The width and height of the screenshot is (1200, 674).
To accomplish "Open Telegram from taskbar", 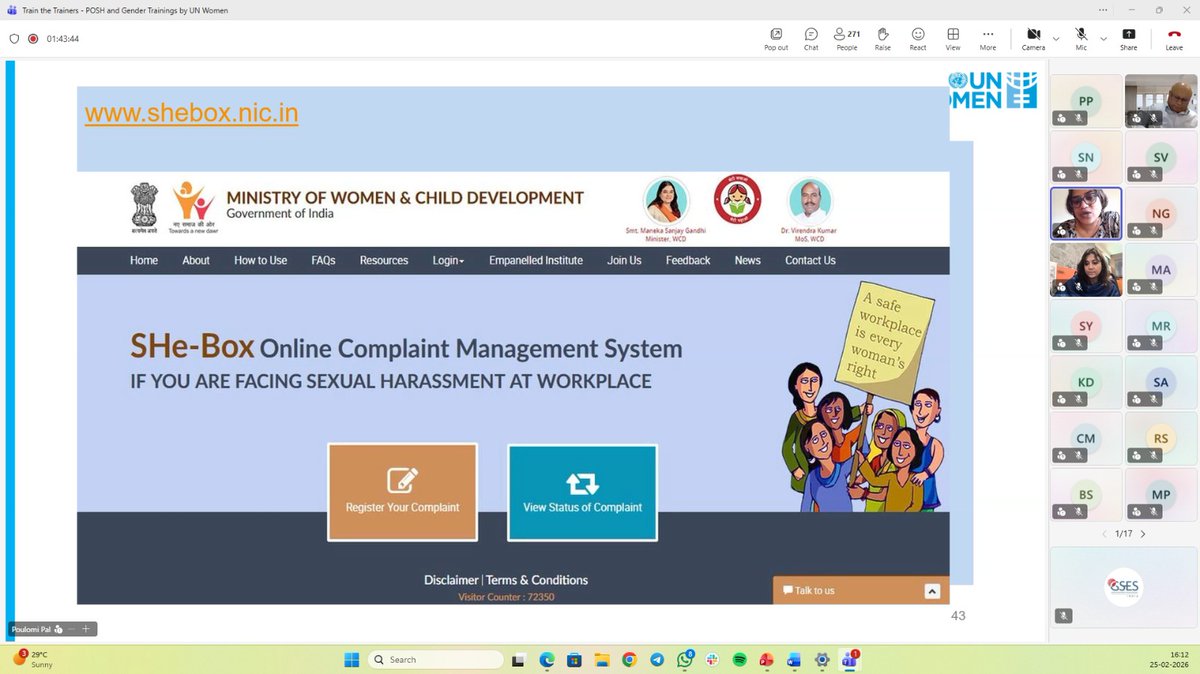I will tap(657, 660).
